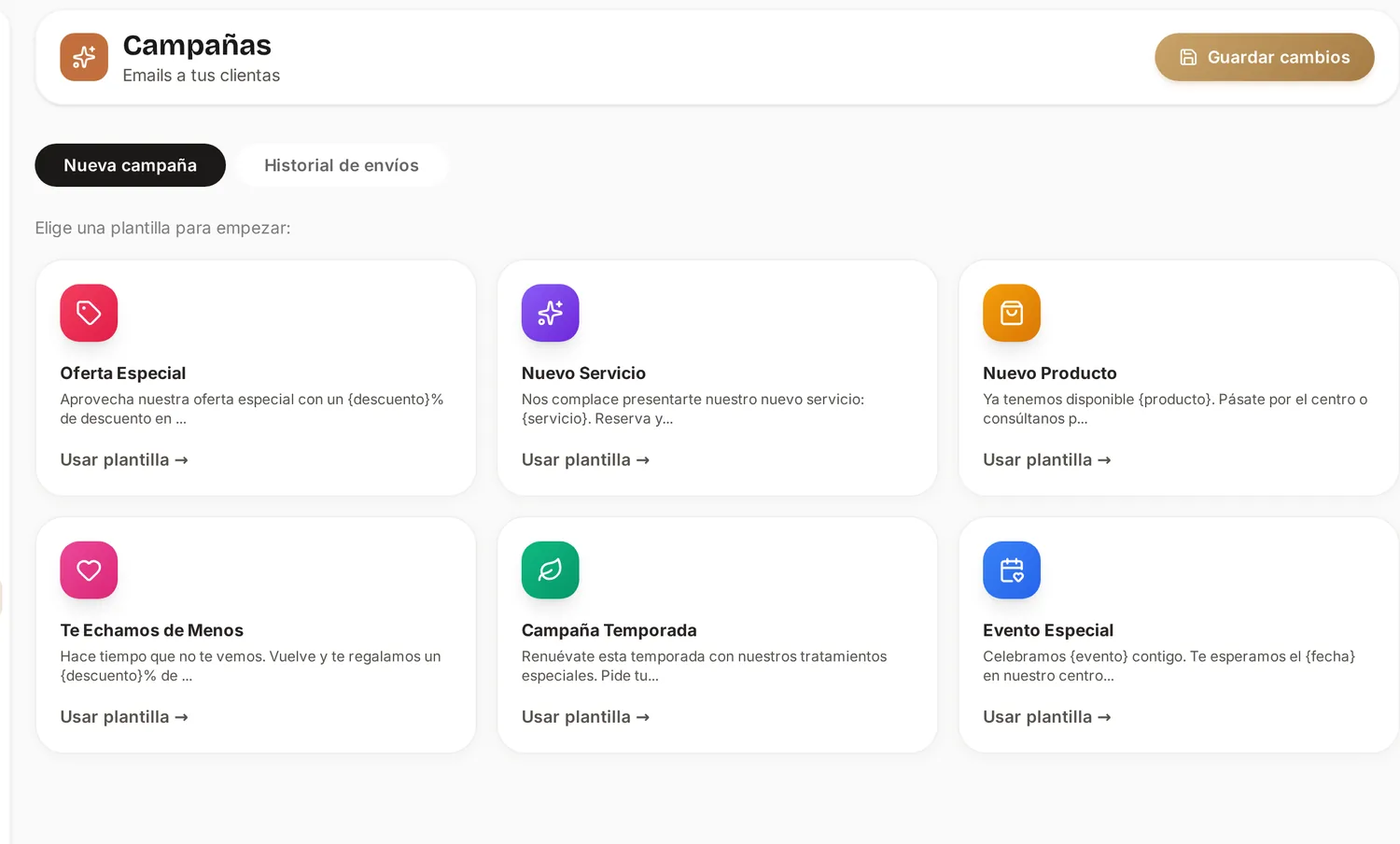Click description 'Nos complace presentarte nuestro nuevo servicio'
The height and width of the screenshot is (844, 1400).
(x=693, y=409)
